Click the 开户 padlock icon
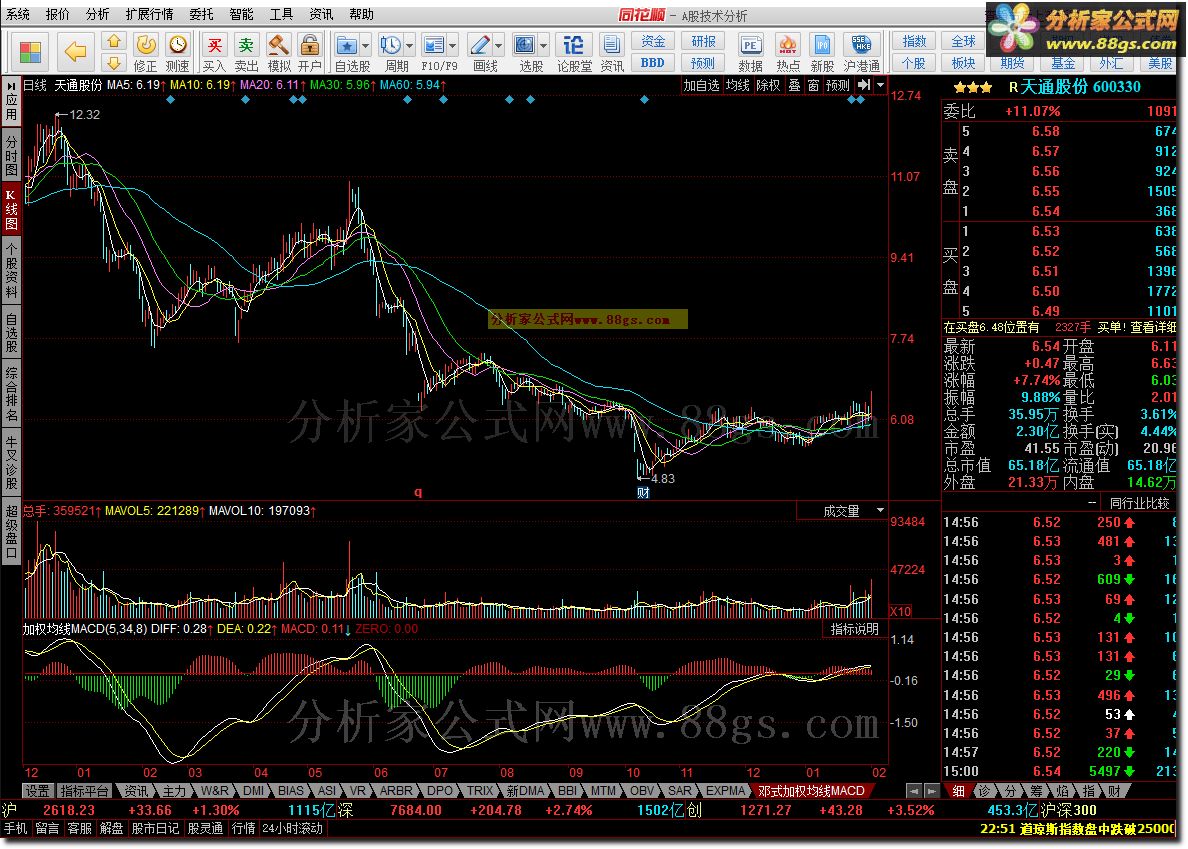 point(309,45)
